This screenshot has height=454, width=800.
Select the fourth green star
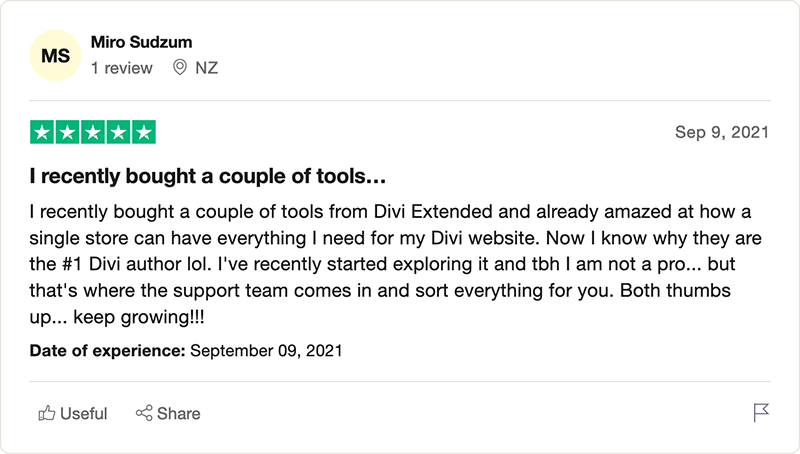118,133
